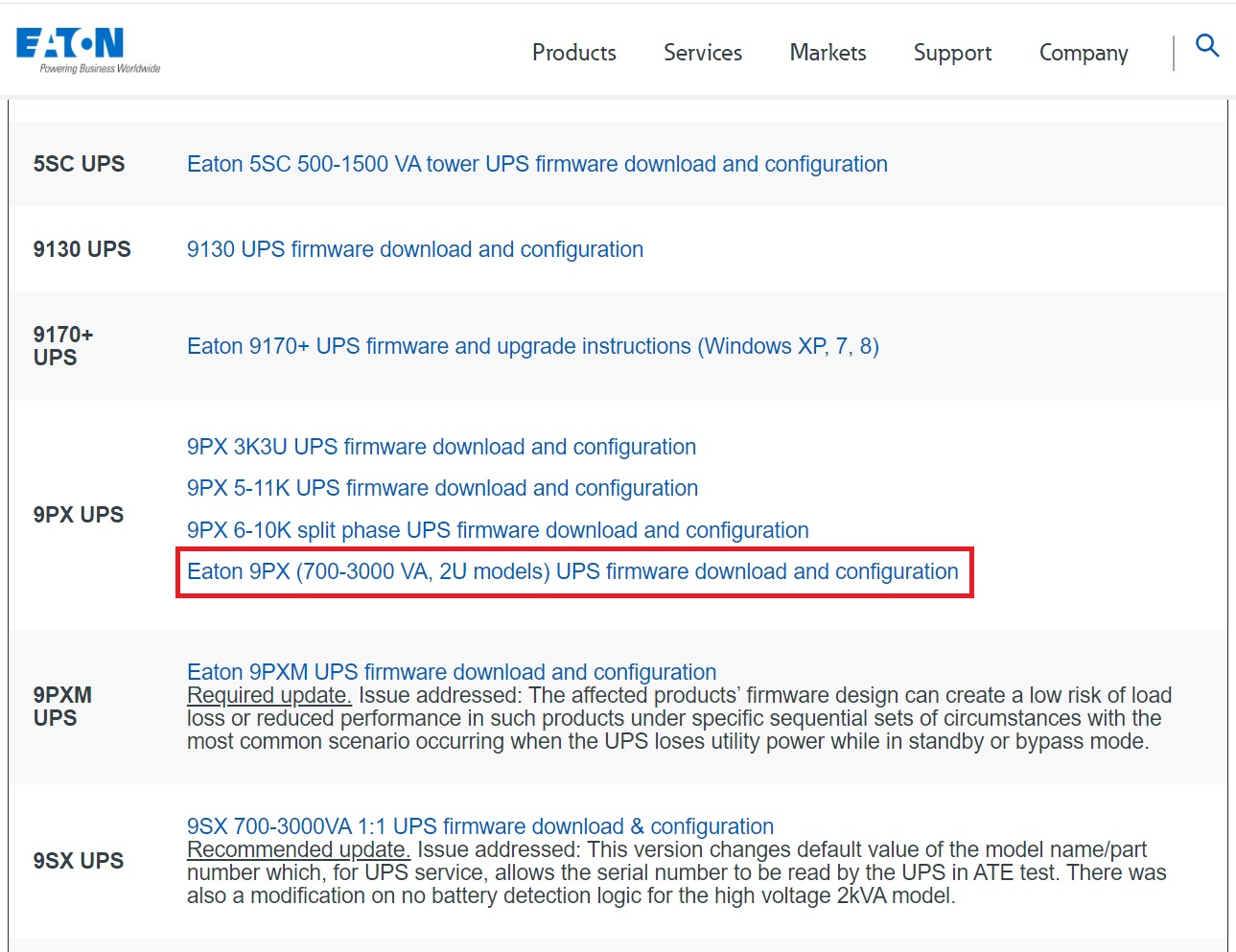This screenshot has height=952, width=1236.
Task: Open Eaton 9170+ UPS firmware upgrade link
Action: [533, 346]
